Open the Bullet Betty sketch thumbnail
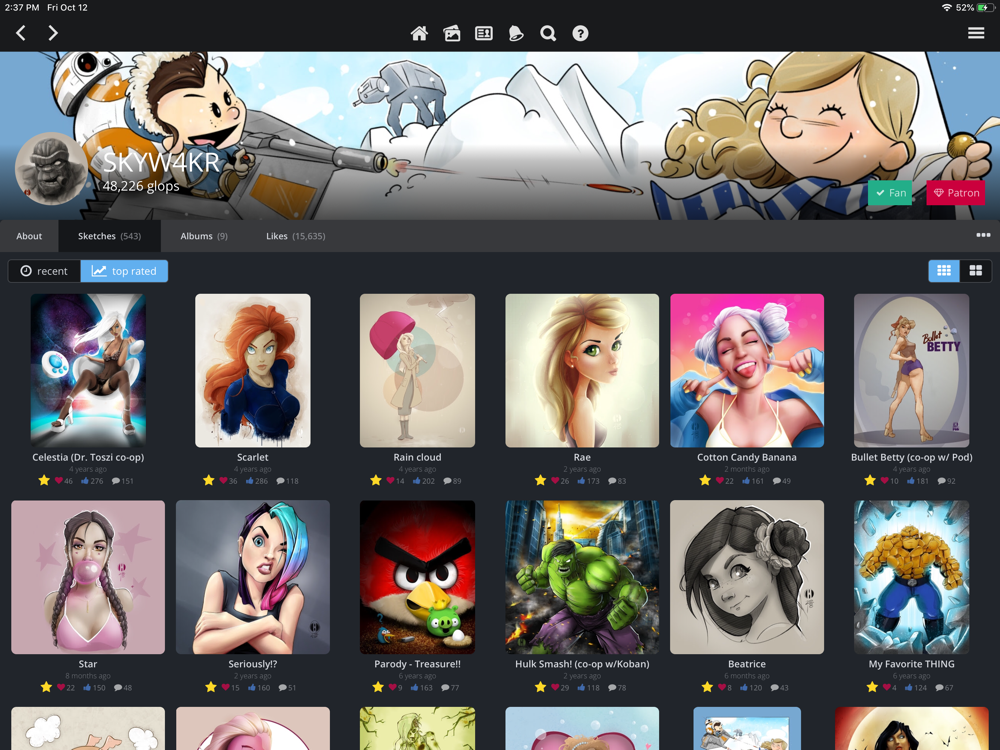1000x750 pixels. 911,371
